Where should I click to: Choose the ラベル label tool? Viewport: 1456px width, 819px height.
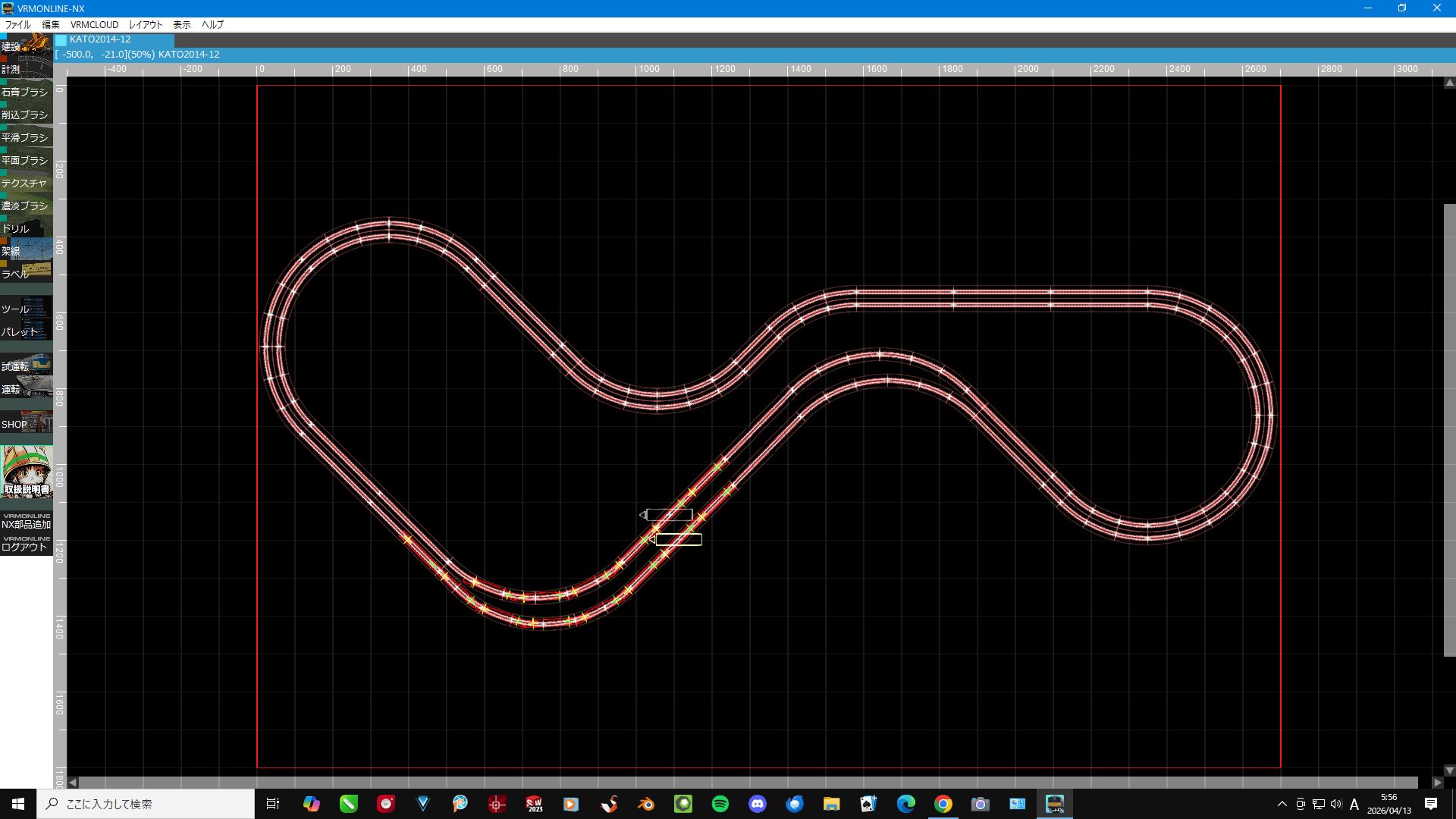pos(27,273)
